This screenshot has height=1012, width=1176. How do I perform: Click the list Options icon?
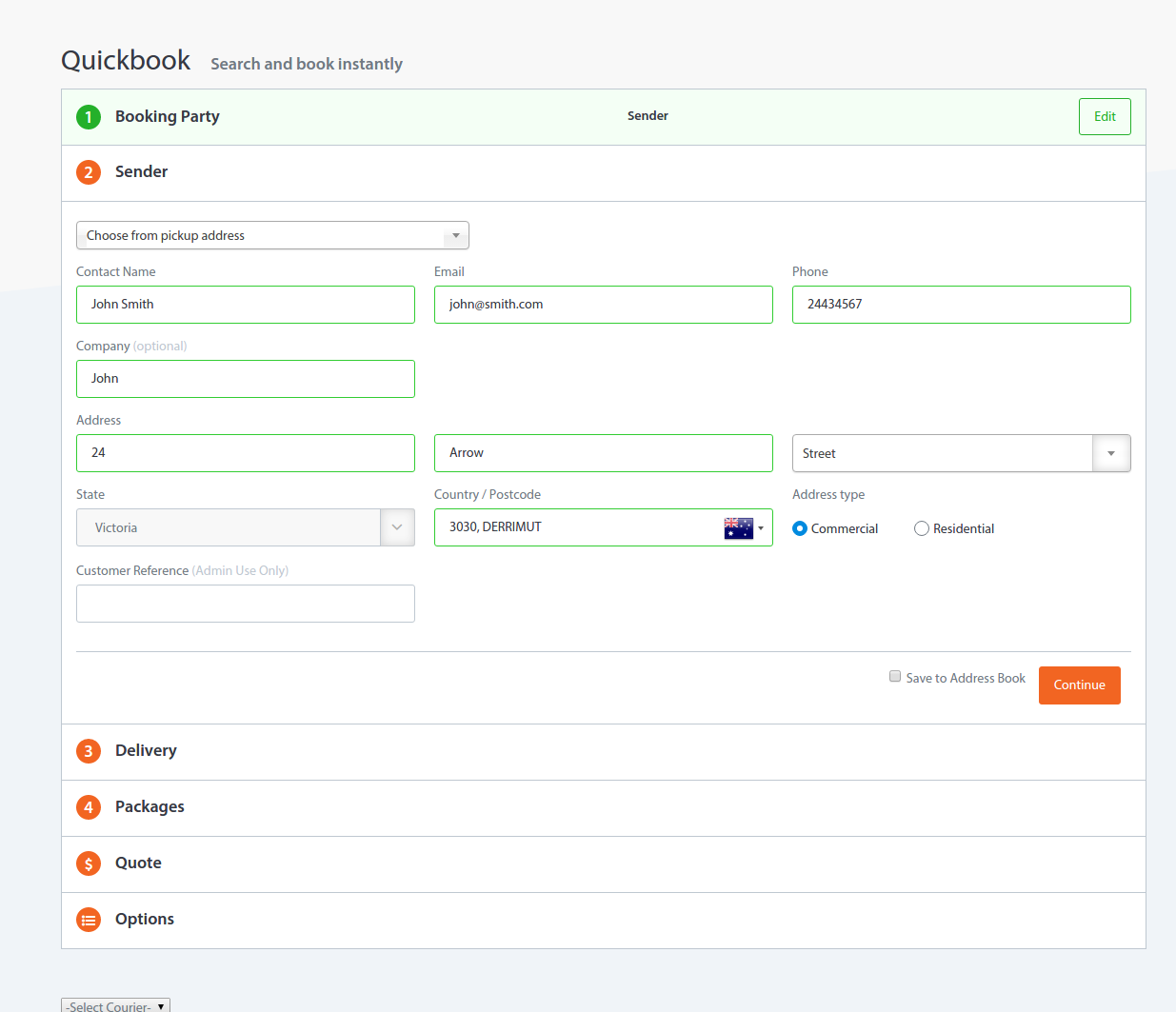[89, 920]
